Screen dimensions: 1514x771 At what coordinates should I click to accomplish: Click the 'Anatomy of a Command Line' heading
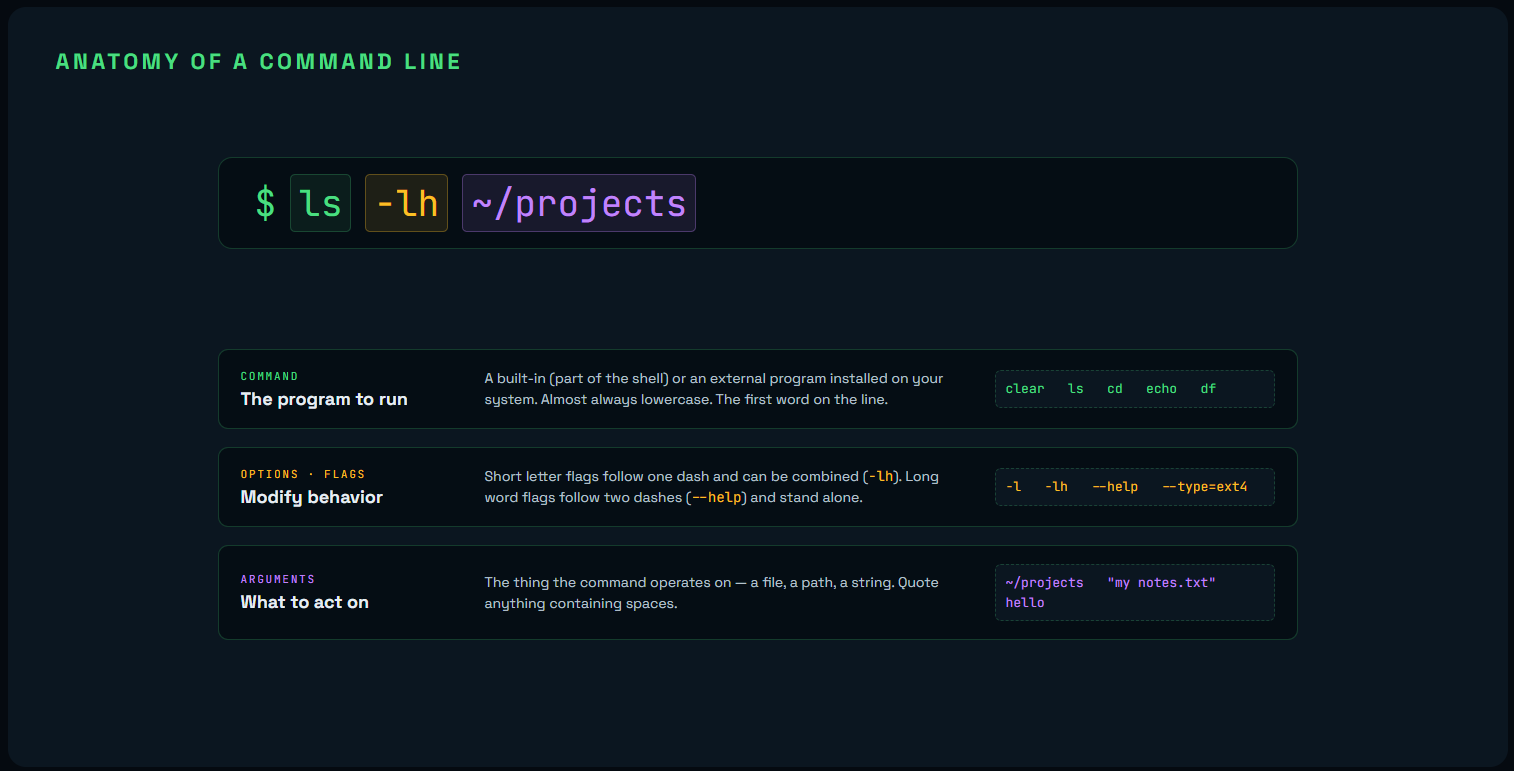(x=259, y=61)
